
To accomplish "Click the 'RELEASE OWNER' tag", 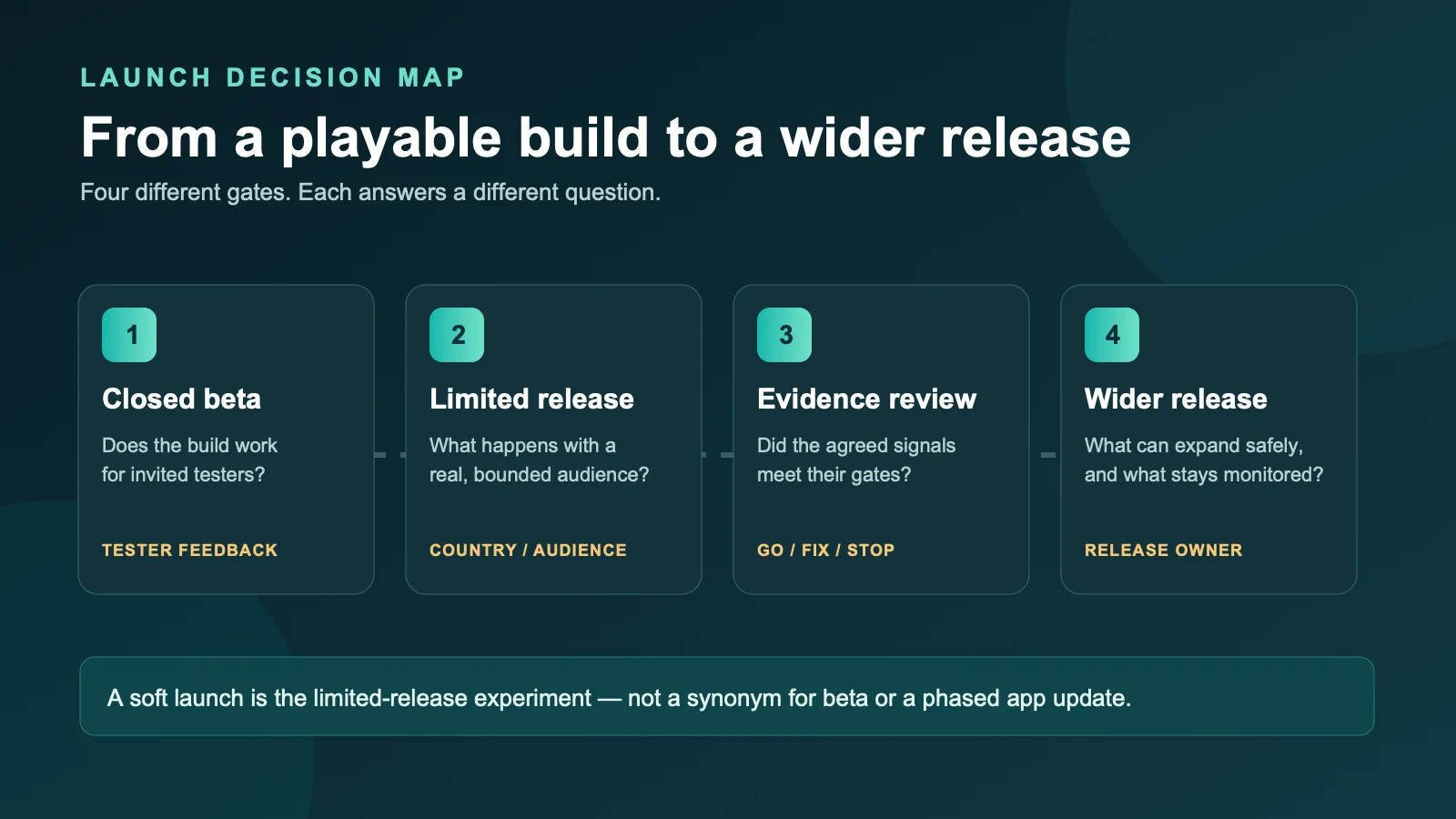I will (1163, 550).
